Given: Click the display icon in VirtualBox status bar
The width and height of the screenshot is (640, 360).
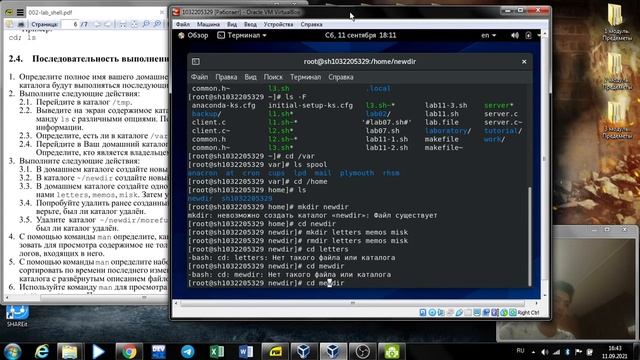Looking at the screenshot, I should point(477,313).
